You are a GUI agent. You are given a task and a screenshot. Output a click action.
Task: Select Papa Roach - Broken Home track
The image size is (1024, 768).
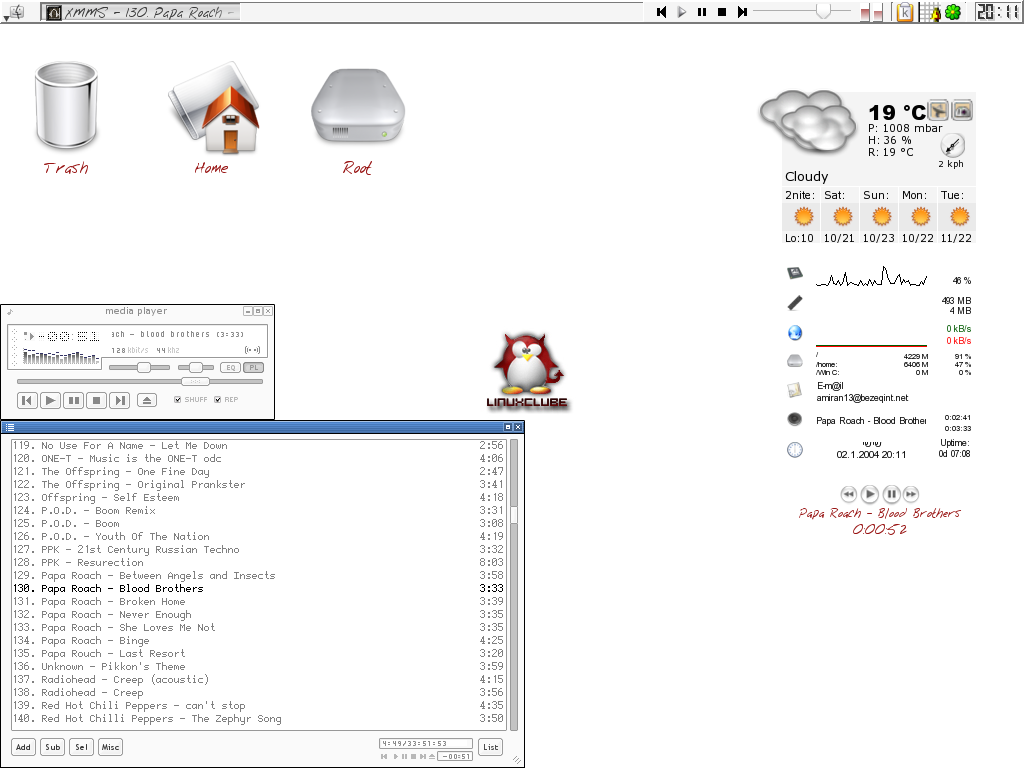click(x=258, y=601)
